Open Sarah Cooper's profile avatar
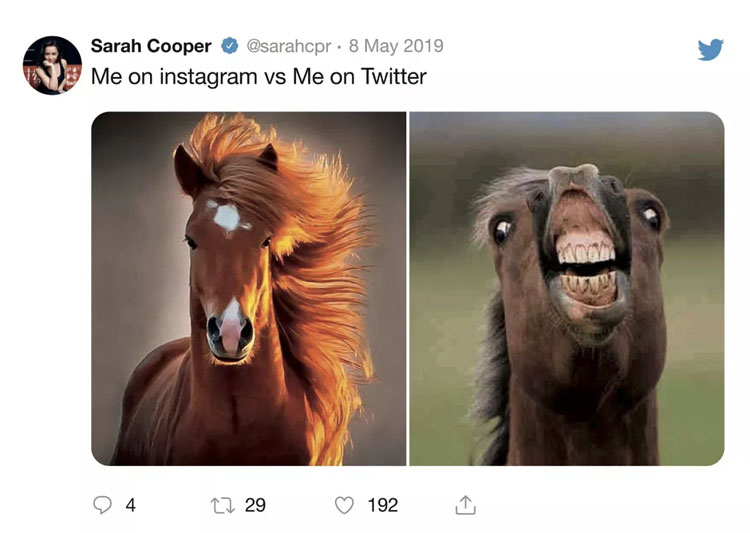The image size is (750, 533). pos(52,65)
